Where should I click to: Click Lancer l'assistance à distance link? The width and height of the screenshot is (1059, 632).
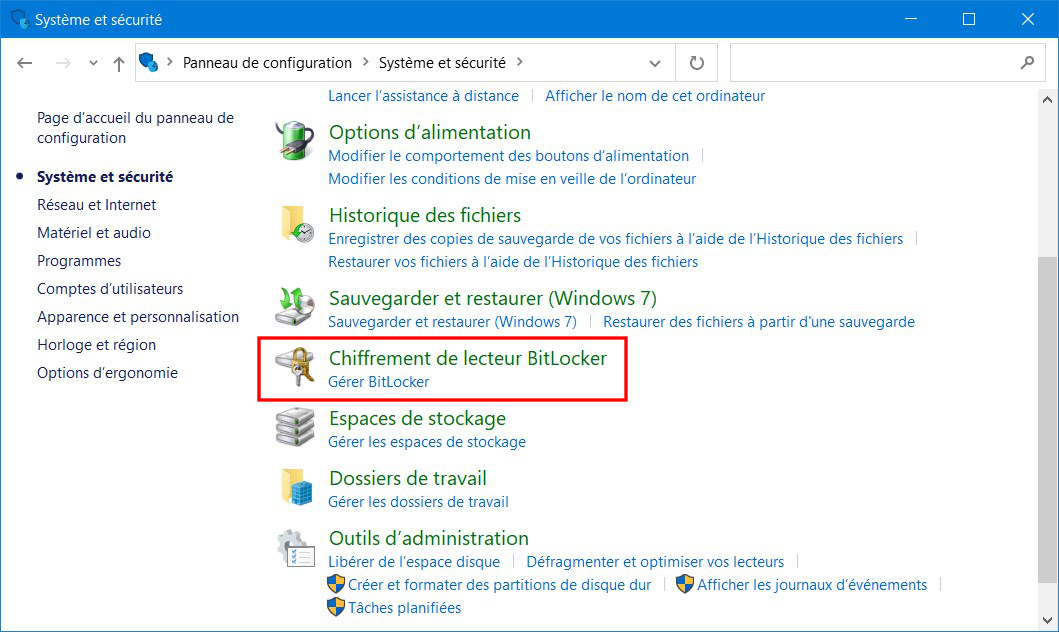coord(423,96)
